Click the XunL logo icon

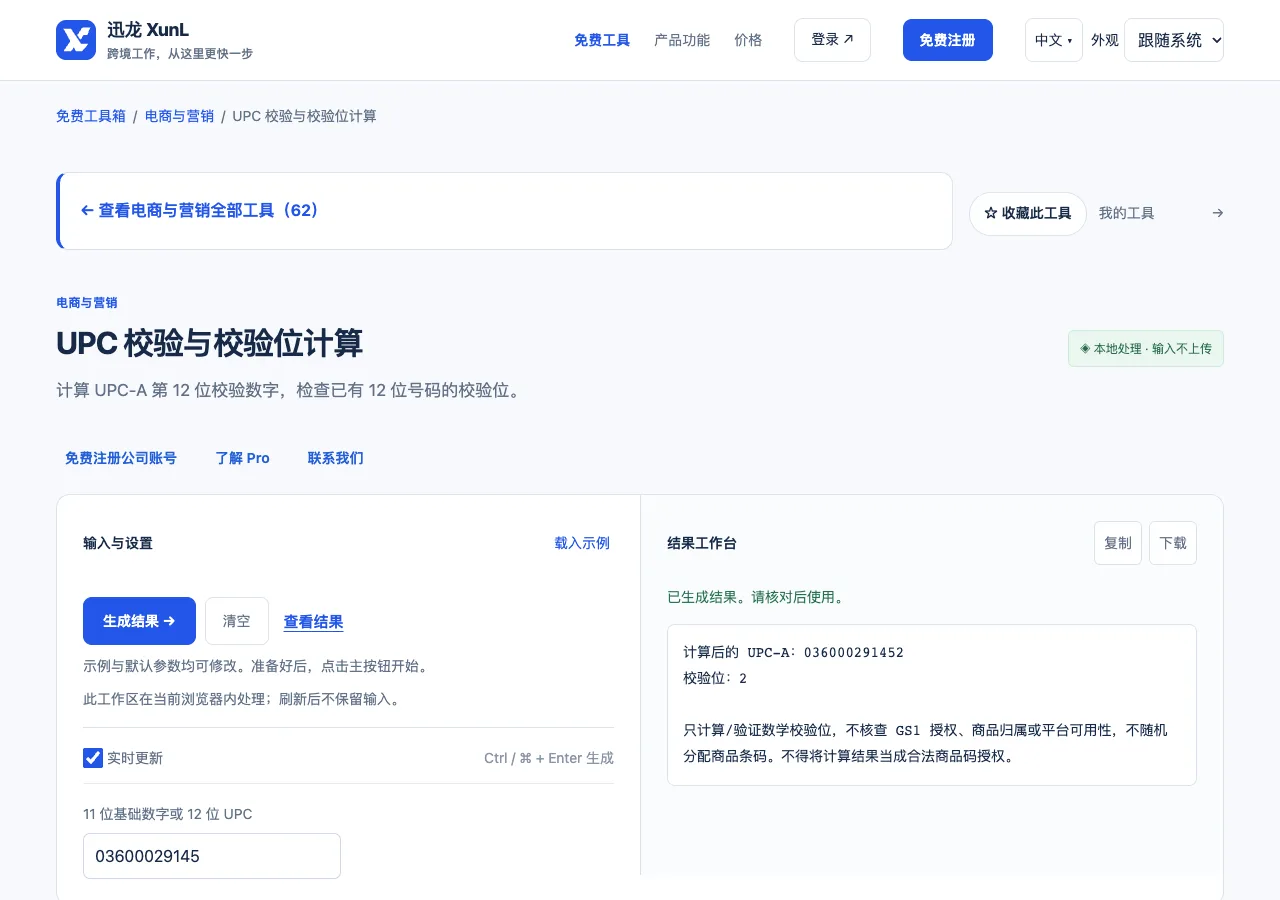point(76,40)
